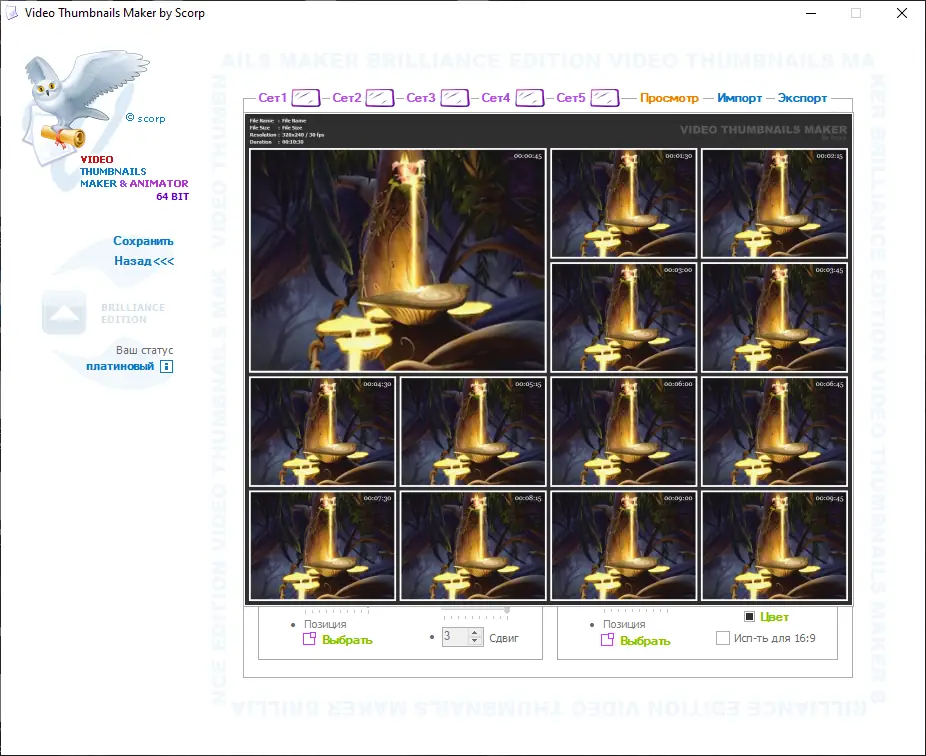This screenshot has width=926, height=756.
Task: Click the © scorp copyright text
Action: tap(145, 118)
